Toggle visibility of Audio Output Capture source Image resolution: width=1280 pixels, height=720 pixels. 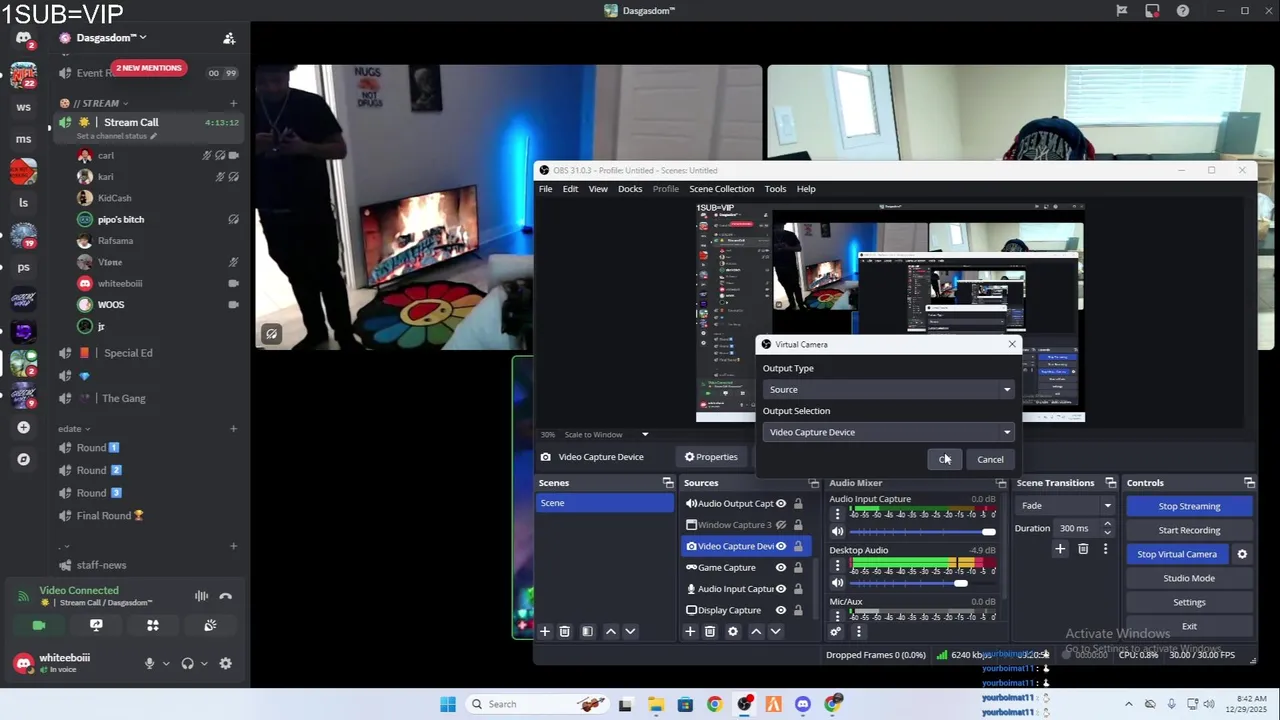pos(781,504)
